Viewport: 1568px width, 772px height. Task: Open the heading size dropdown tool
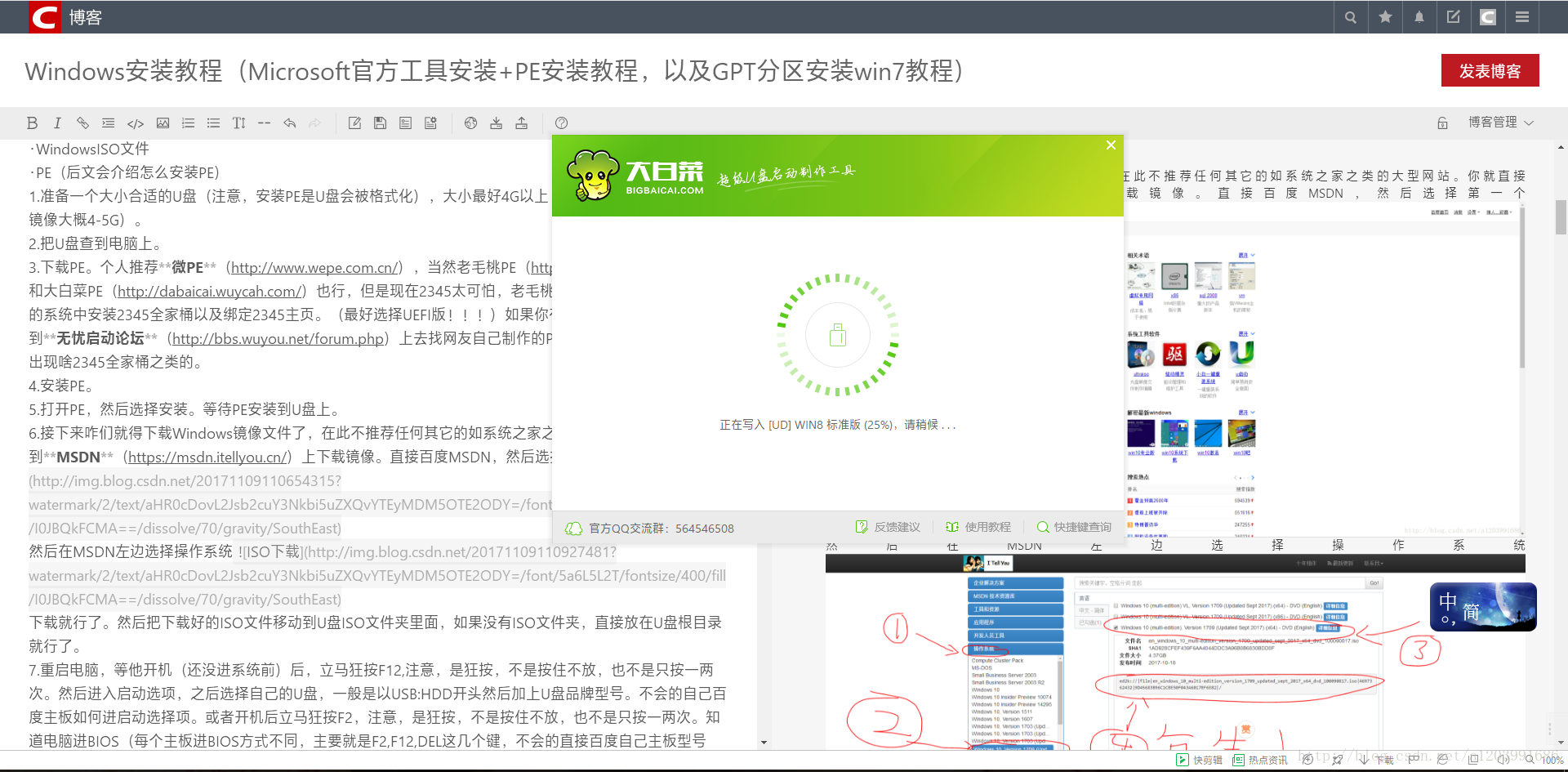click(x=238, y=123)
